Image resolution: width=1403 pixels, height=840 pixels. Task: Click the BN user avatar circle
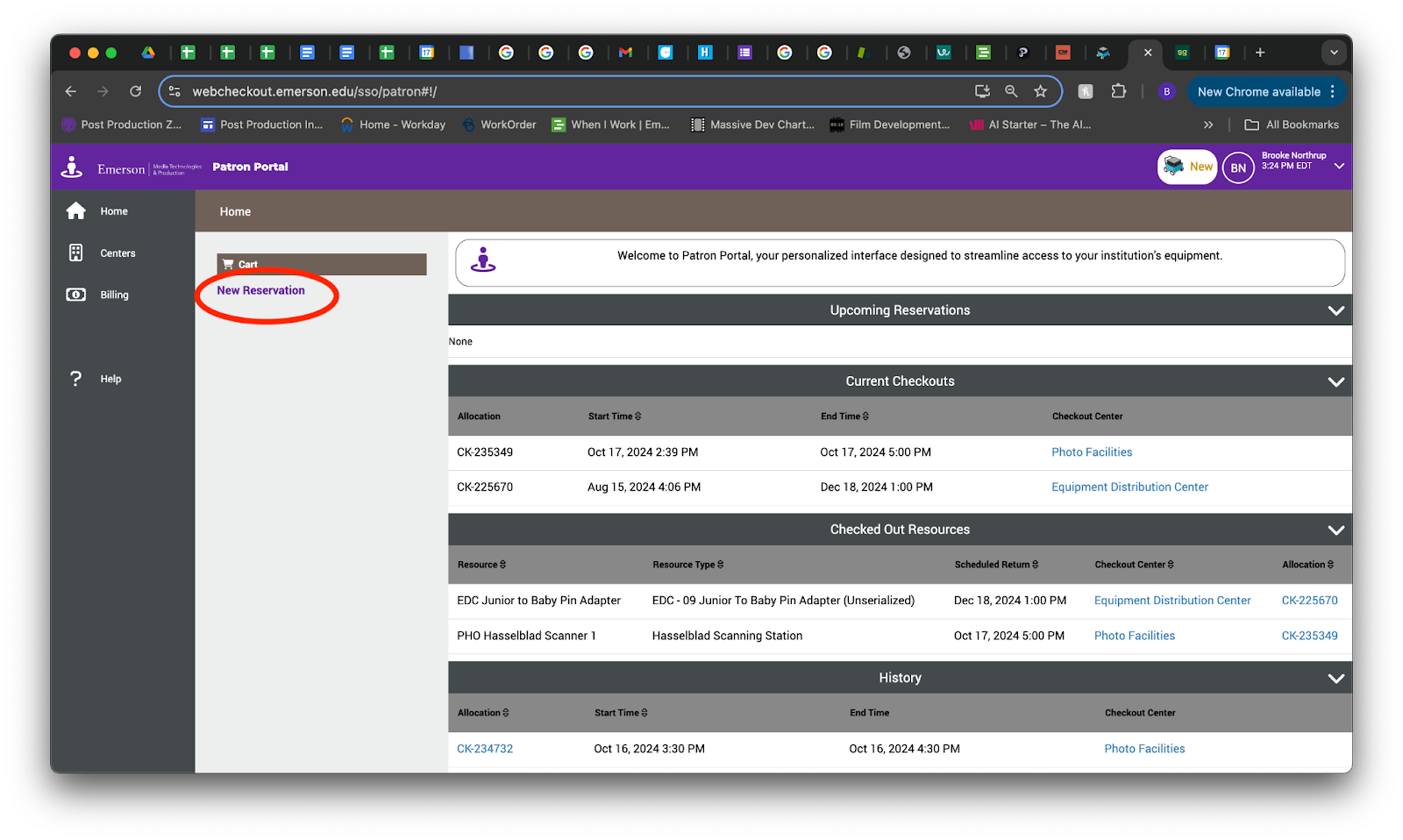coord(1237,167)
